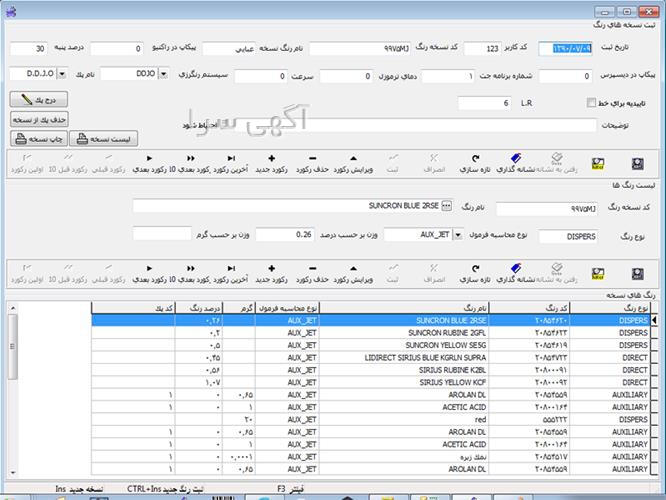The image size is (666, 500).
Task: Select SIRIUS YELLOW KCF row
Action: pos(371,382)
